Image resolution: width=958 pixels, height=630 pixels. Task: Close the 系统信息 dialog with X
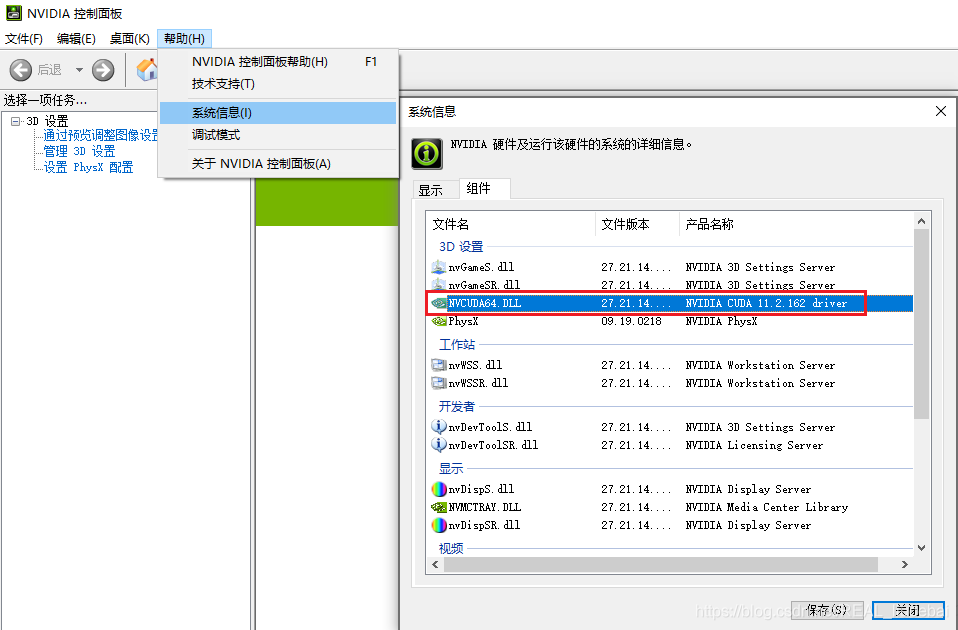[941, 111]
